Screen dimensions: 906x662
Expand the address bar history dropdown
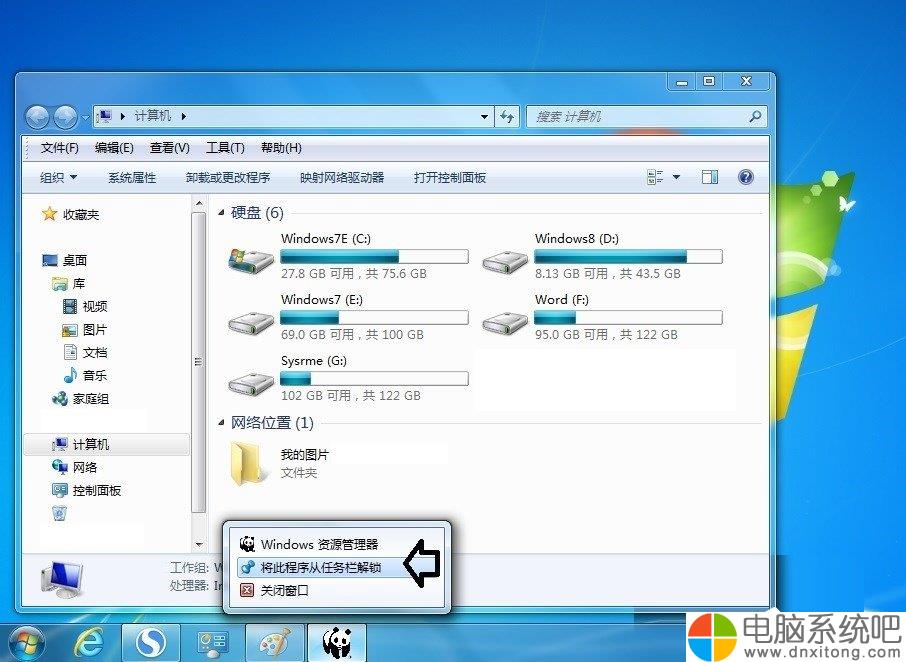(x=484, y=117)
